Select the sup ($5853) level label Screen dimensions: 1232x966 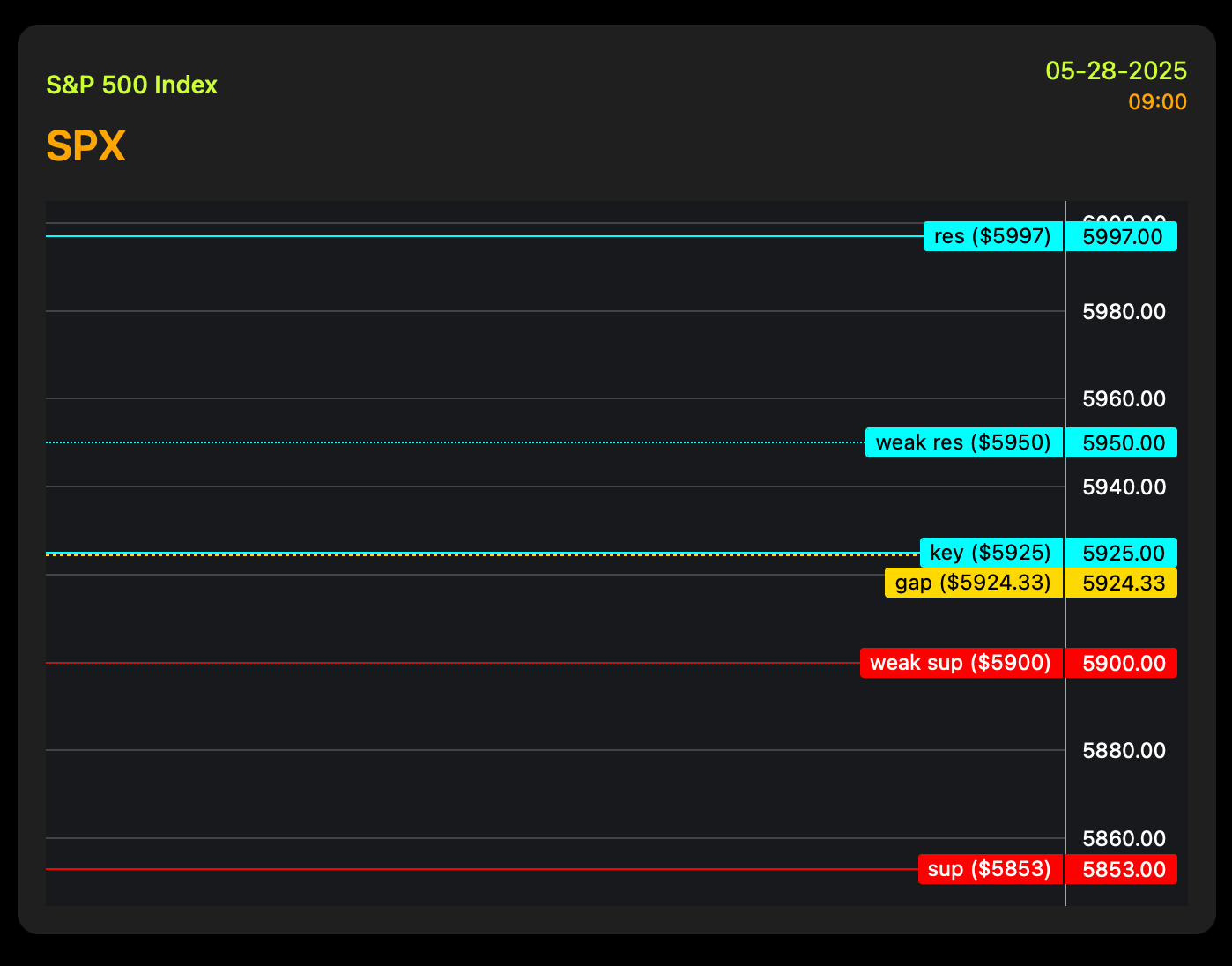(x=991, y=869)
